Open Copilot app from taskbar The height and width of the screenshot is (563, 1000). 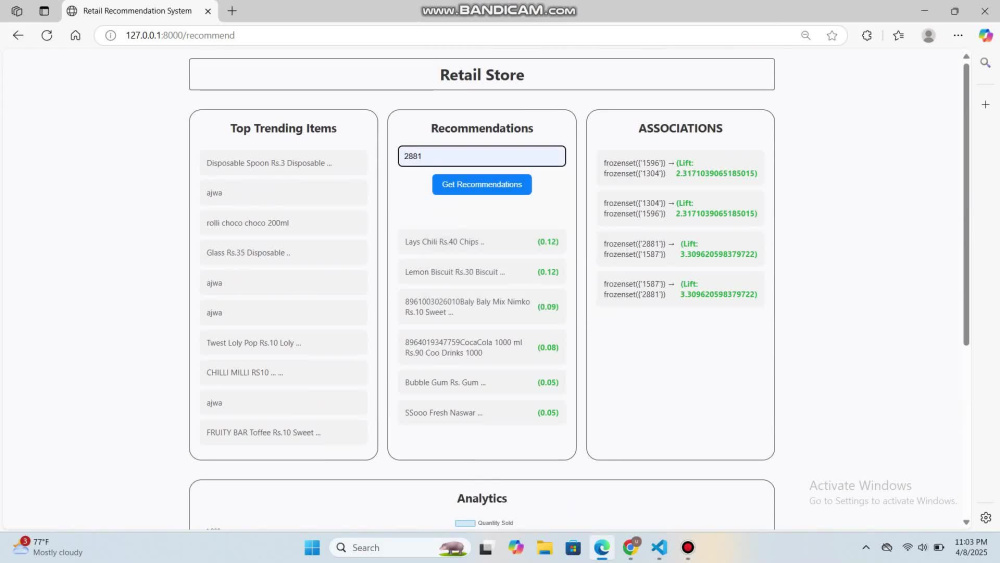tap(516, 548)
